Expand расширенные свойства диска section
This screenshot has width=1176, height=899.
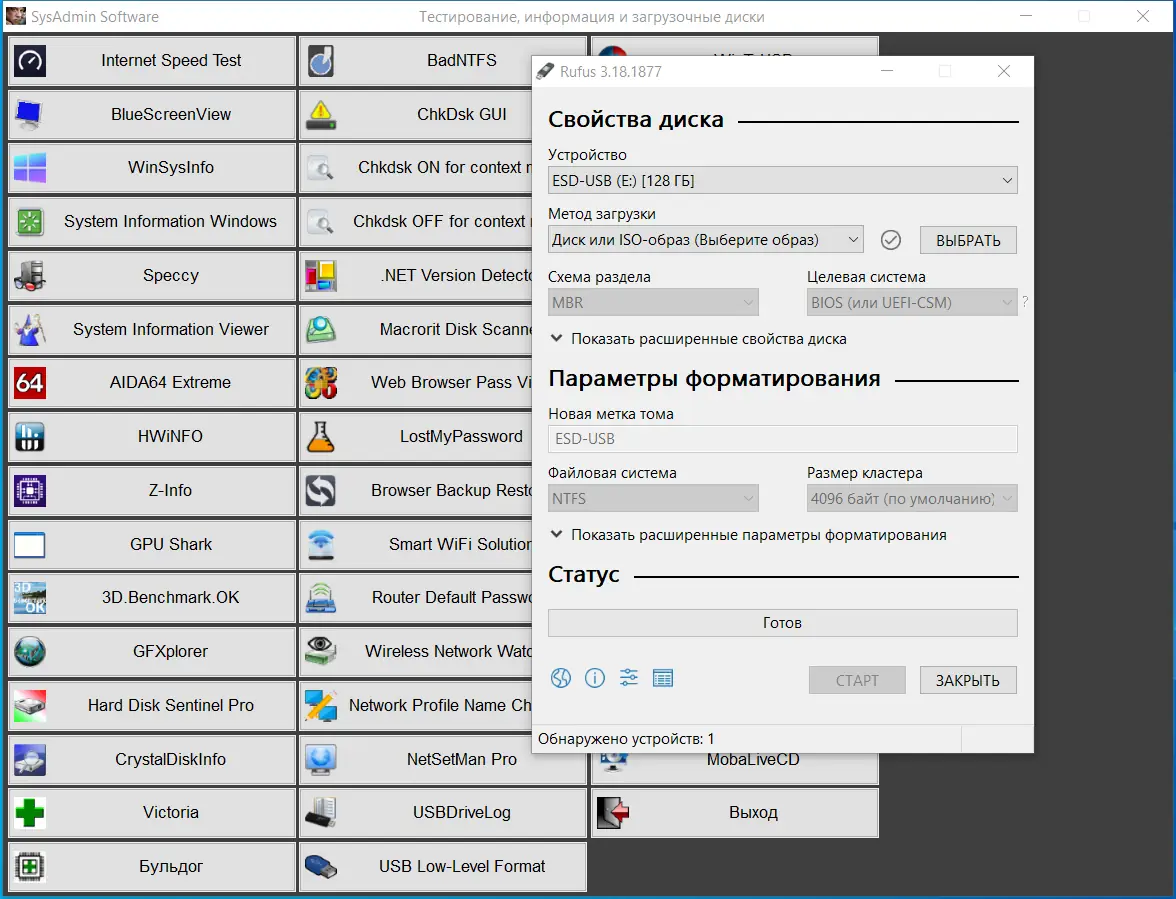tap(698, 339)
